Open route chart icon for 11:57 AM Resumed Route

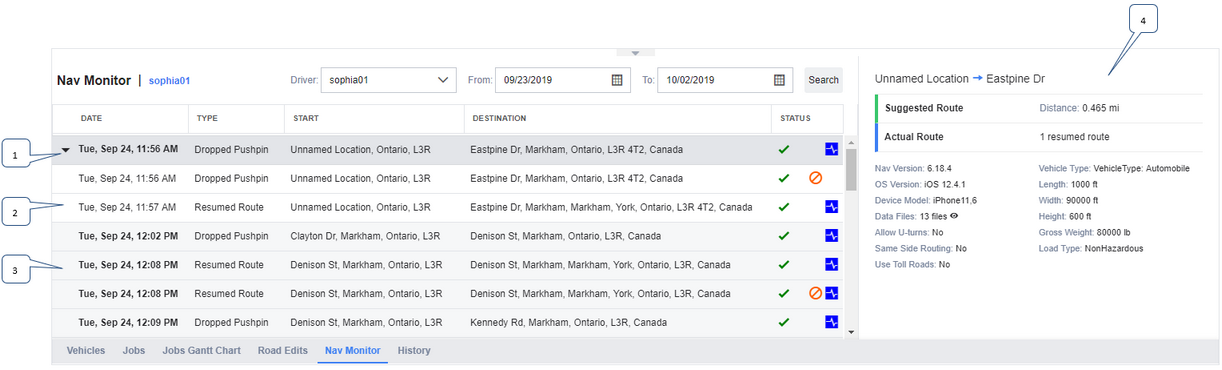832,207
